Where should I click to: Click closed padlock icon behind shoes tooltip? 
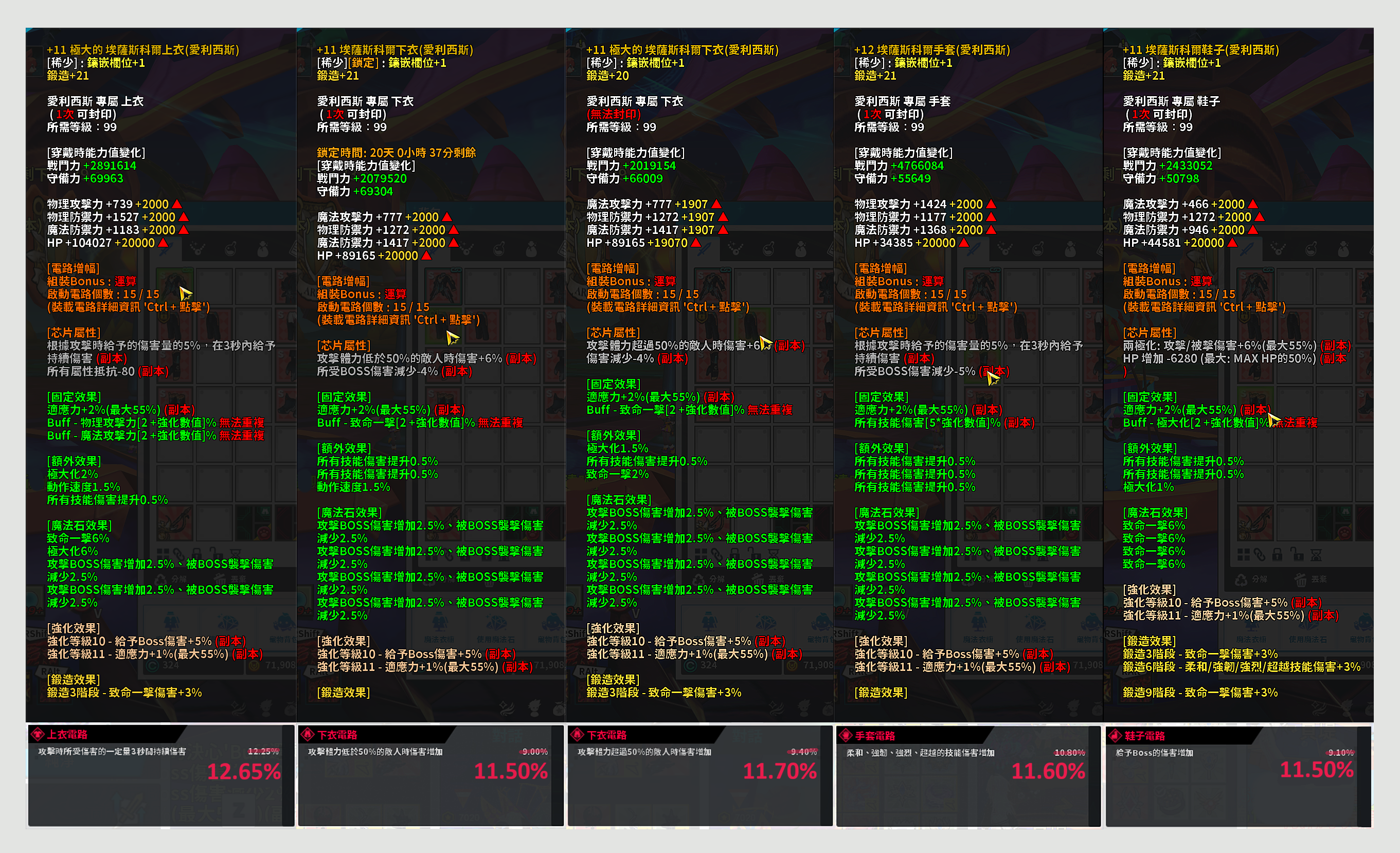(x=1277, y=554)
